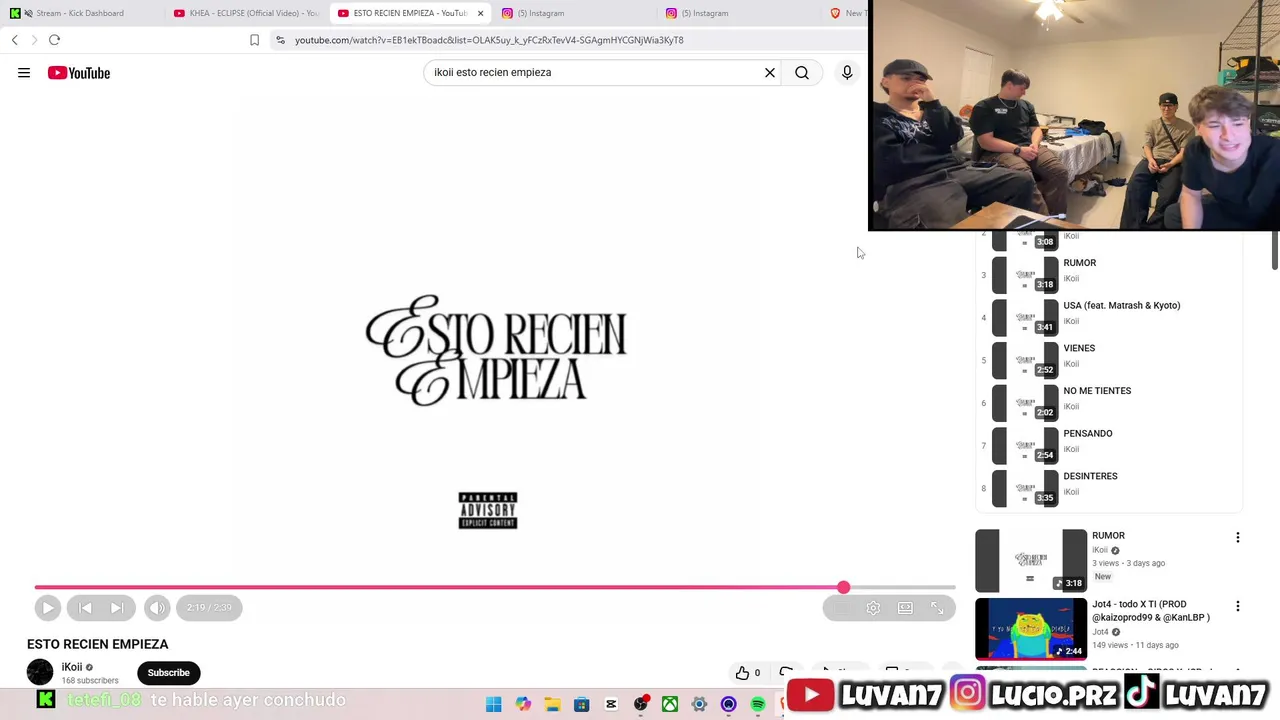Image resolution: width=1280 pixels, height=720 pixels.
Task: Grab the progress bar playhead knob
Action: coord(844,588)
